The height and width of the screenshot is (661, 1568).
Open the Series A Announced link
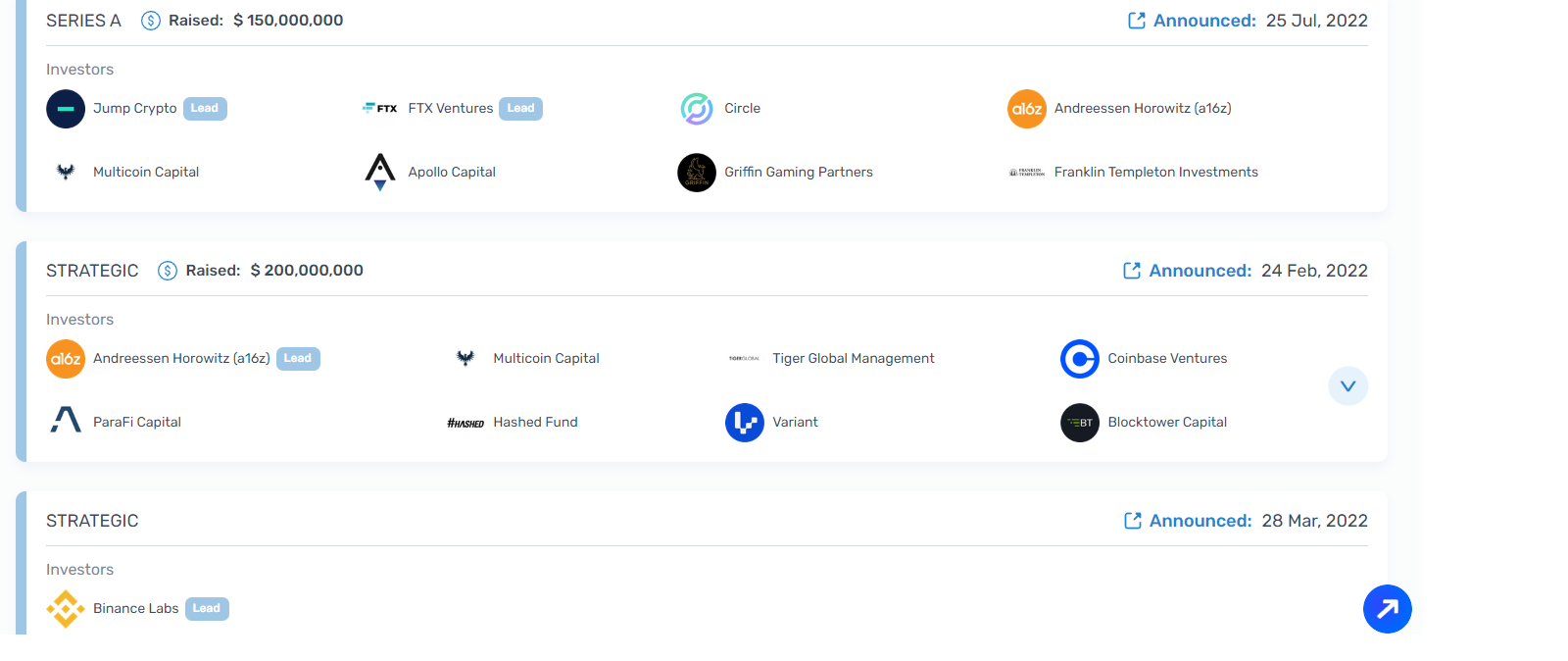(1204, 21)
